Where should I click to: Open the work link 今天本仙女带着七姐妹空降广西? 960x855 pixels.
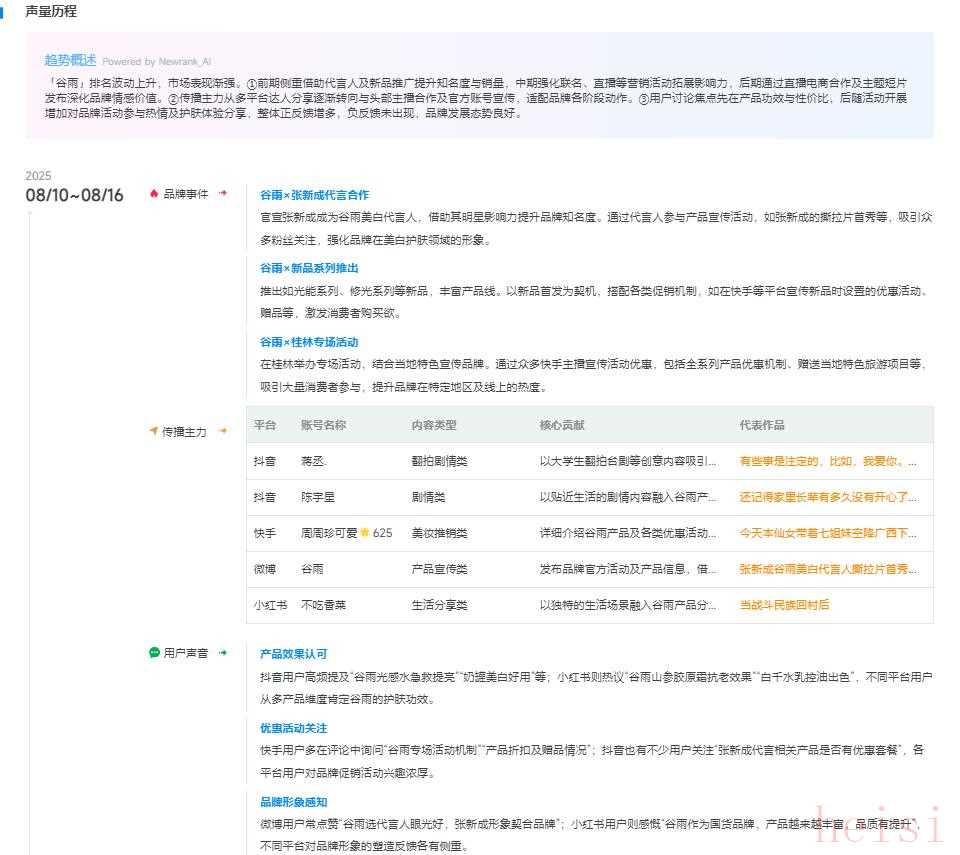tap(828, 533)
